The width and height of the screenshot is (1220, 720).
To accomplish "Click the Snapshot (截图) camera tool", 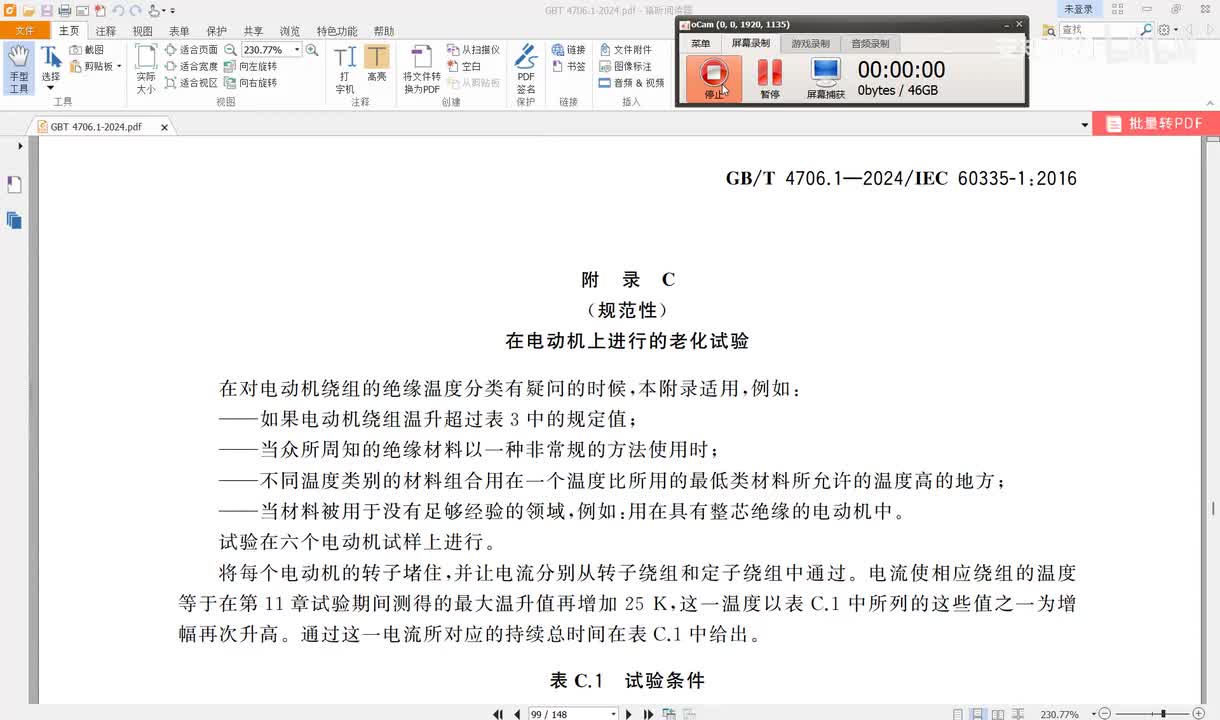I will point(86,49).
